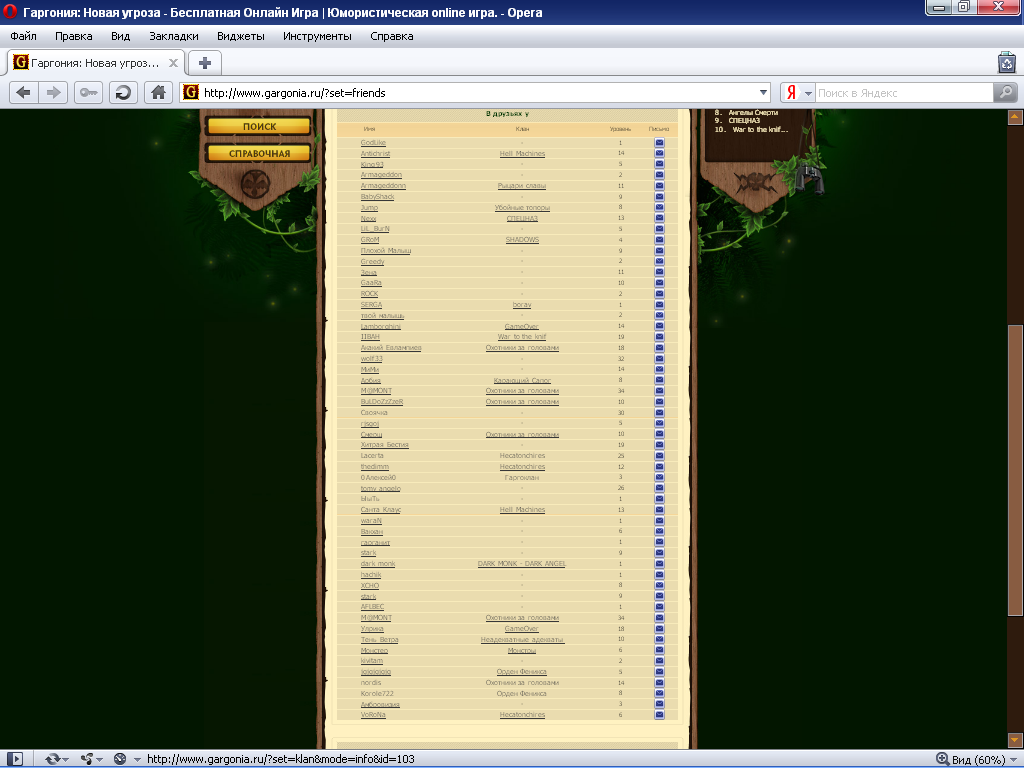The image size is (1024, 768).
Task: Click mail icon in wolf33's row
Action: point(659,359)
